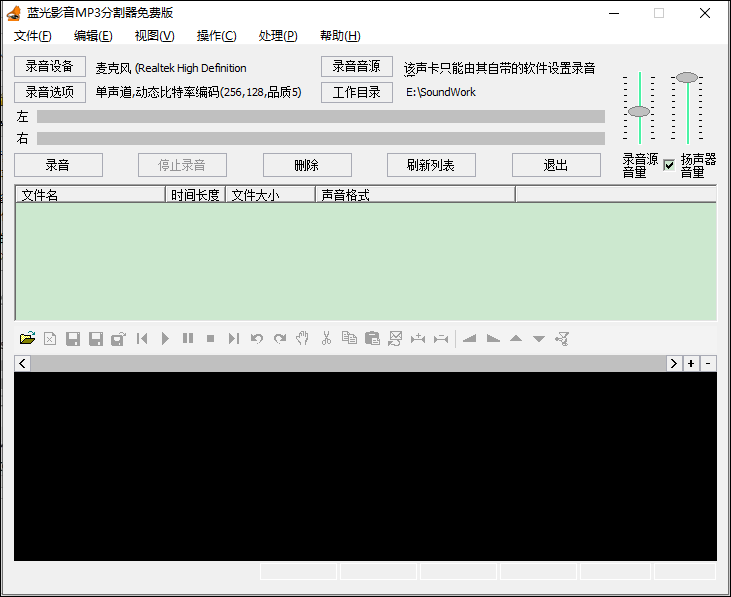The height and width of the screenshot is (597, 731).
Task: Click the 工作目录 button
Action: [x=357, y=92]
